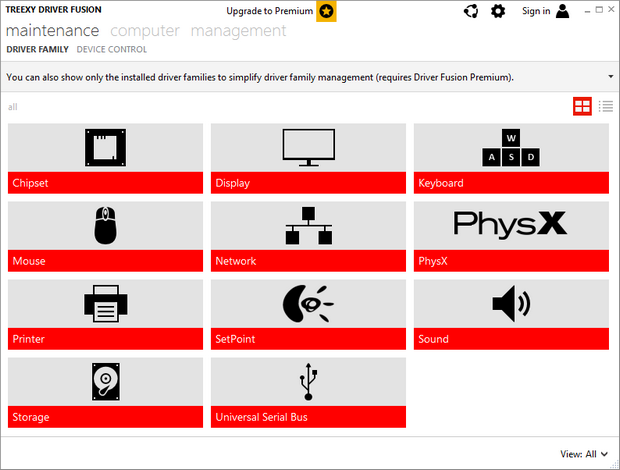Select the PhysX logo tile

point(510,225)
